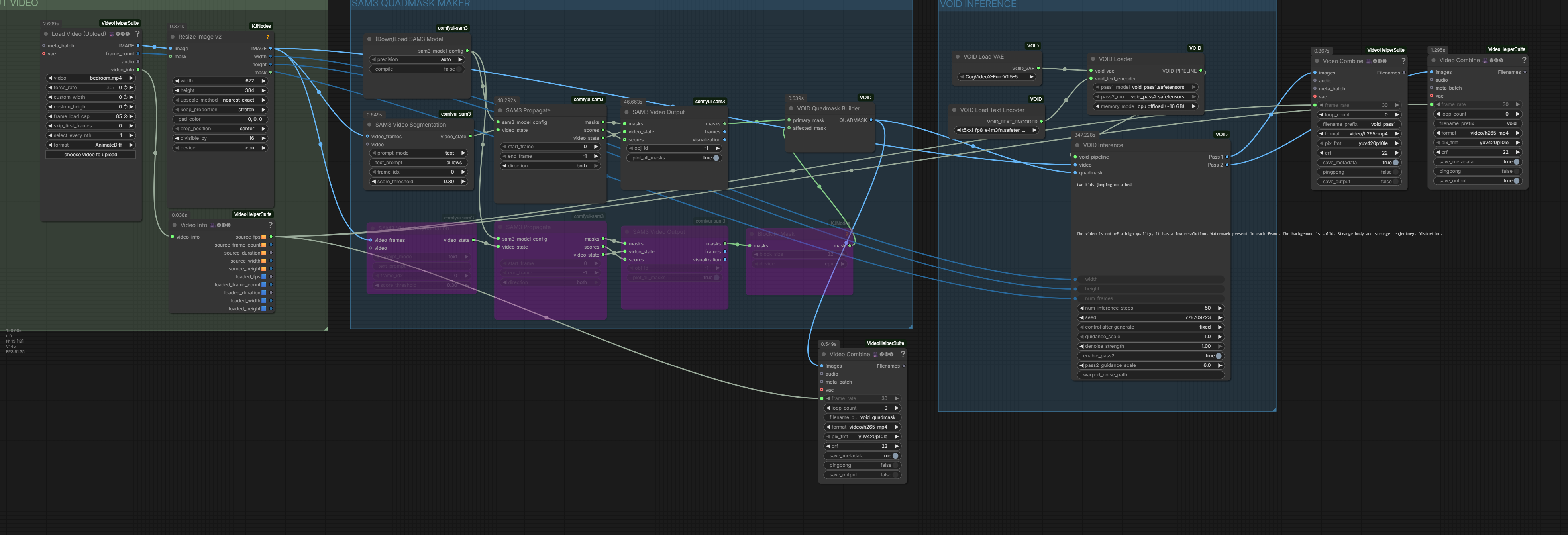Open control after generate dropdown showing fixed
This screenshot has width=1568, height=535.
[x=1151, y=327]
